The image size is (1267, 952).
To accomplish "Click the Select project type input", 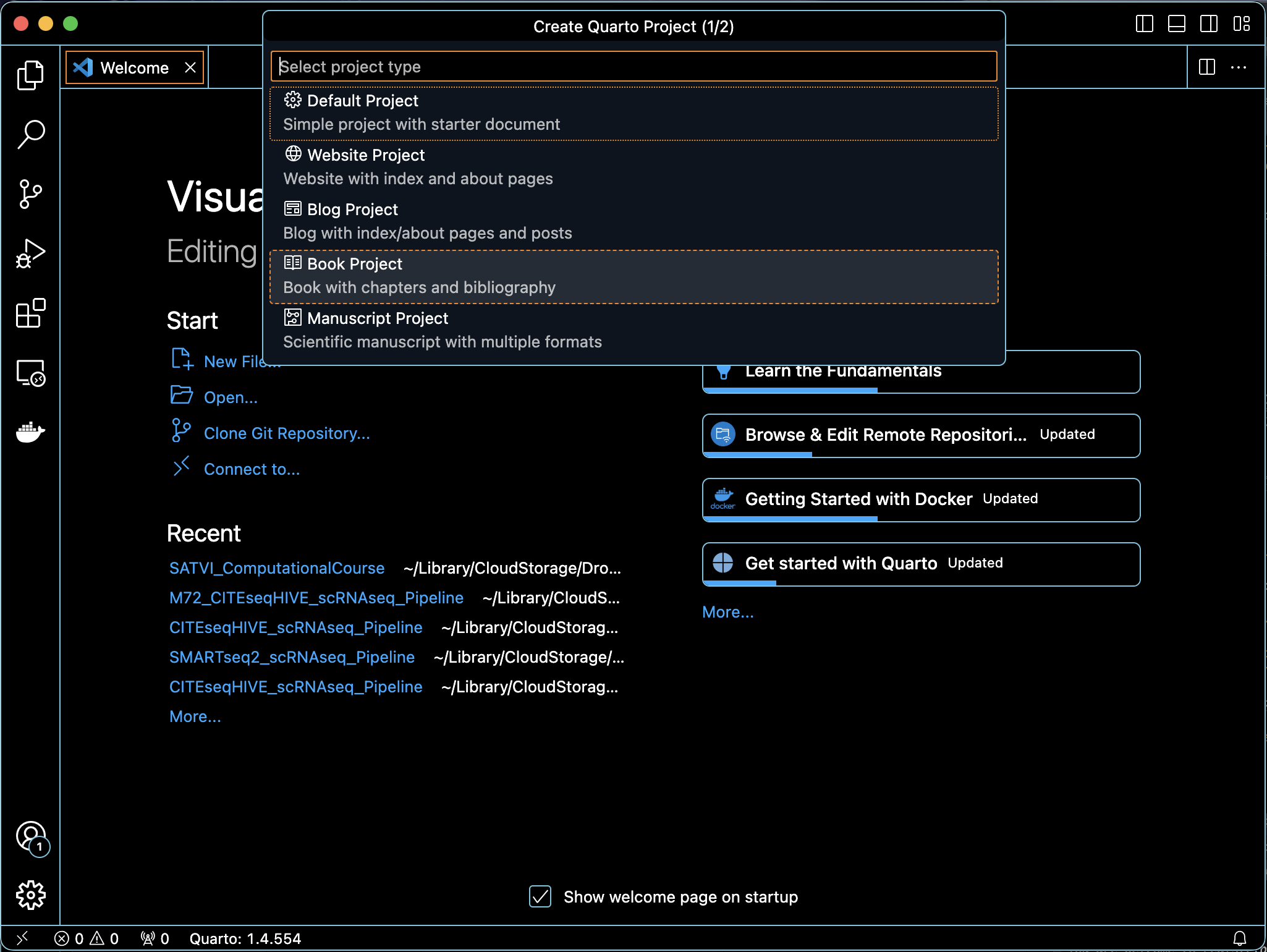I will 633,66.
